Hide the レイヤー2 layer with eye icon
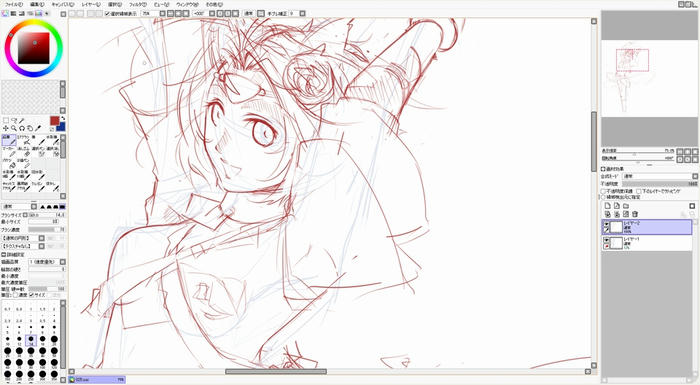 point(607,224)
